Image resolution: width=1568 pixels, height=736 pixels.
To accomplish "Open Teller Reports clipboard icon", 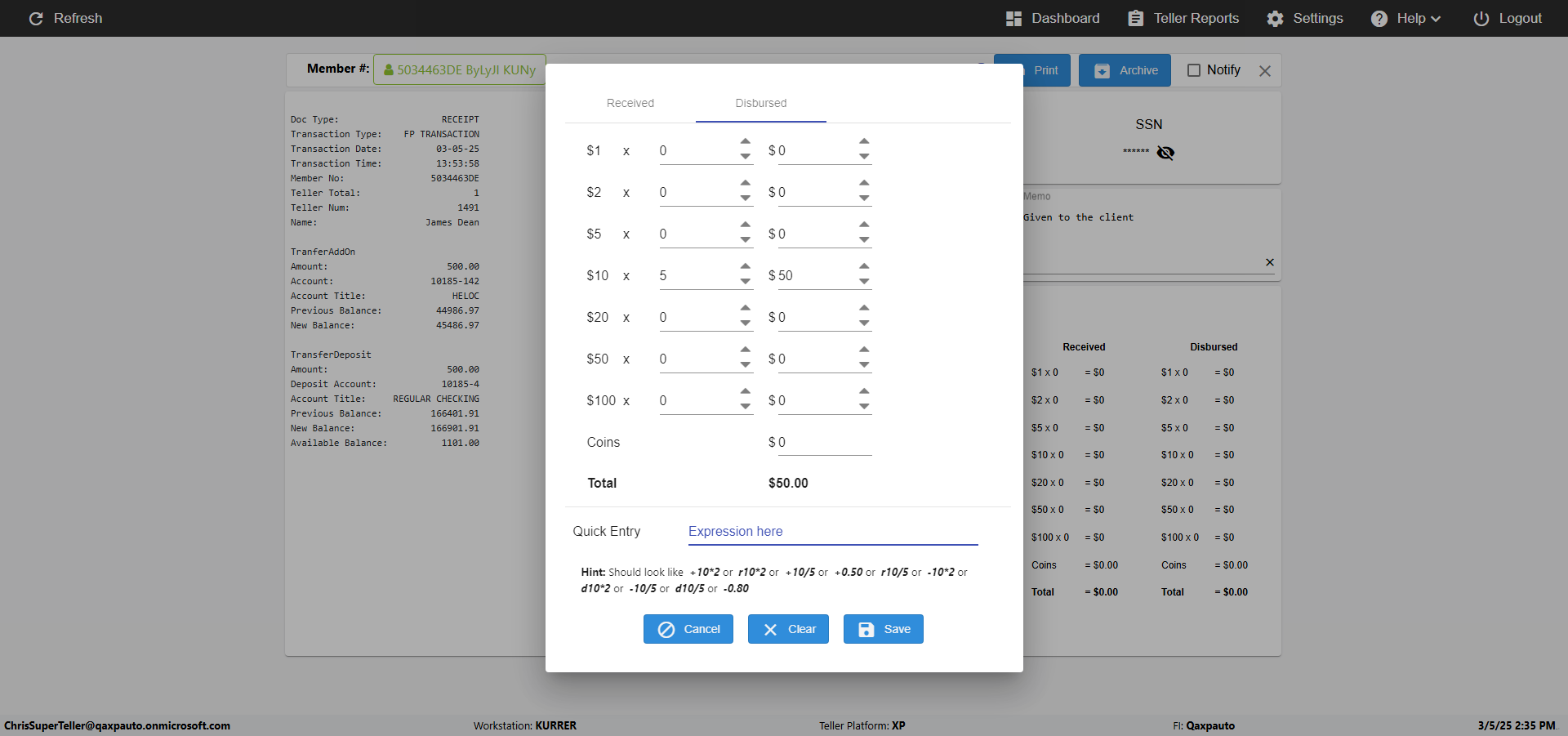I will [1135, 18].
